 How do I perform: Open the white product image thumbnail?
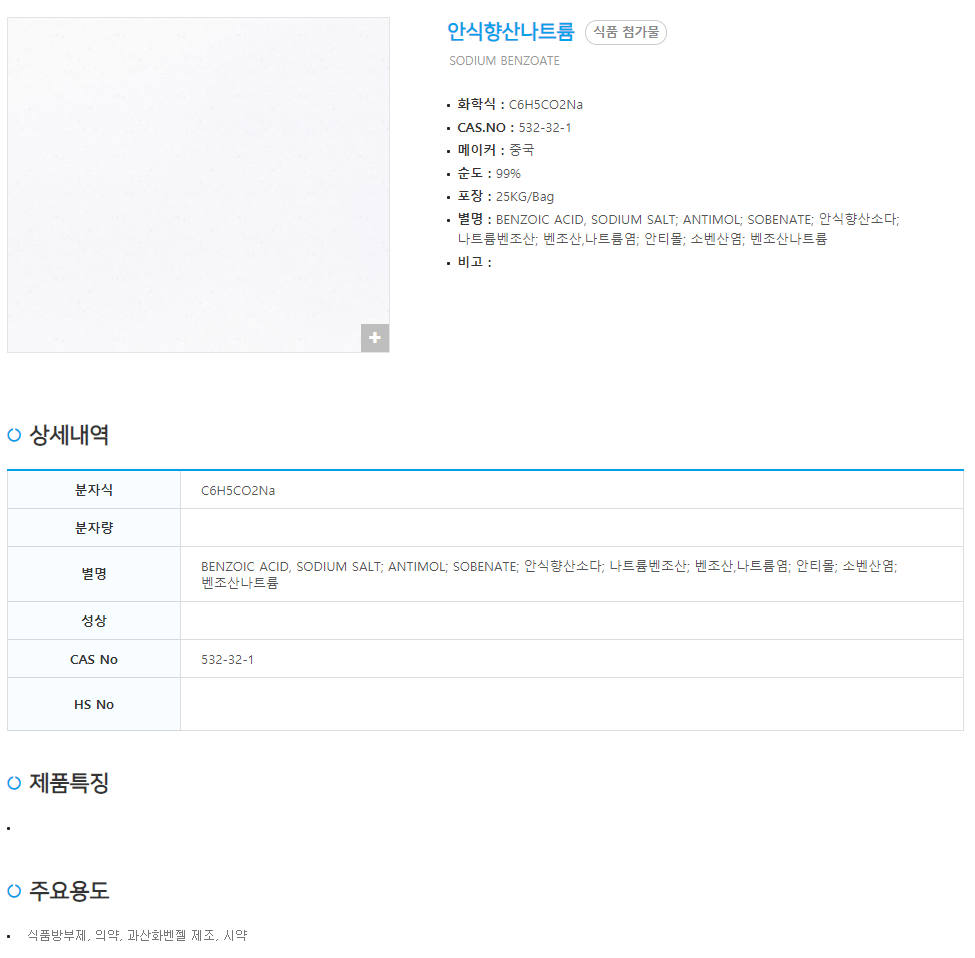[198, 184]
